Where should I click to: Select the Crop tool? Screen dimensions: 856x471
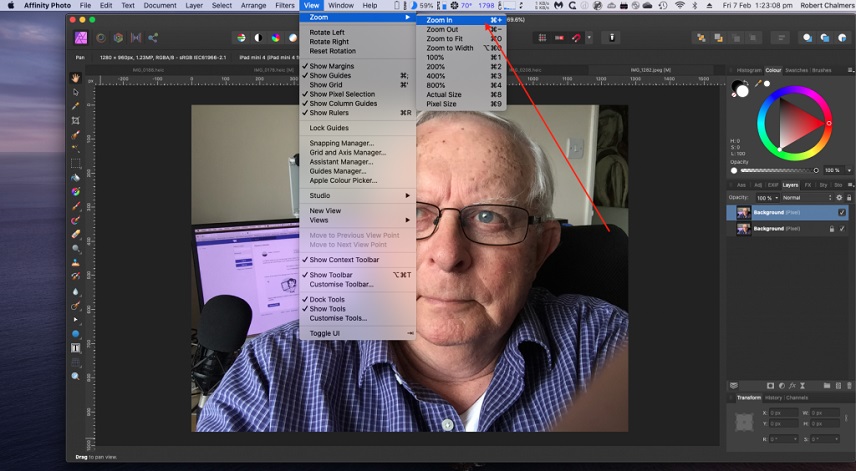pyautogui.click(x=75, y=121)
